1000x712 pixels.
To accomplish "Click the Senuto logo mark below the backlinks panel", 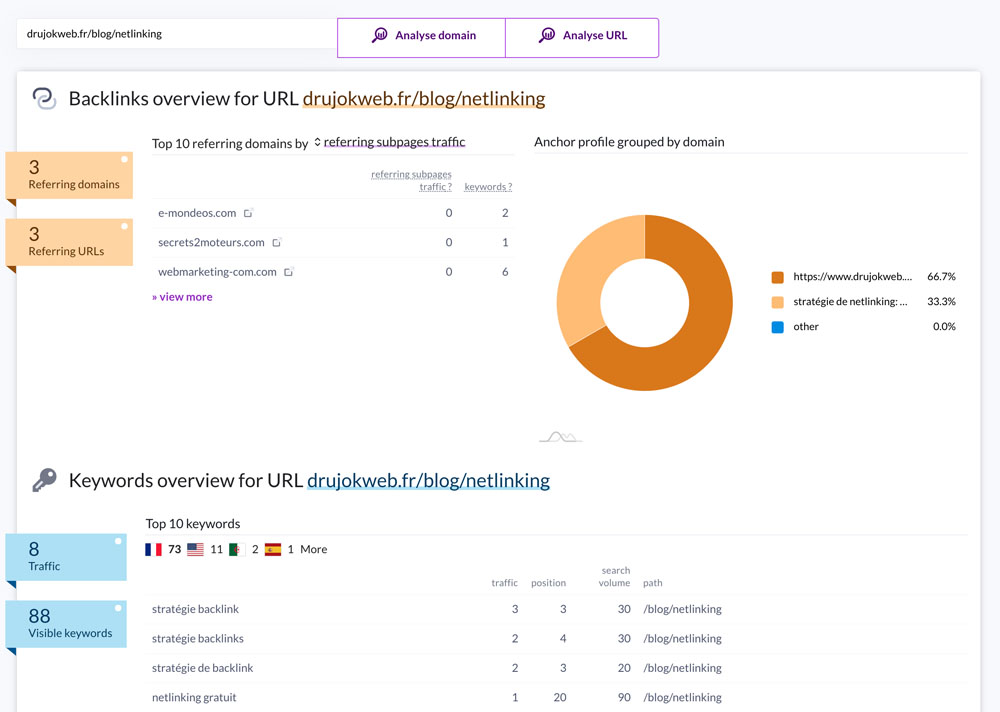I will coord(561,437).
